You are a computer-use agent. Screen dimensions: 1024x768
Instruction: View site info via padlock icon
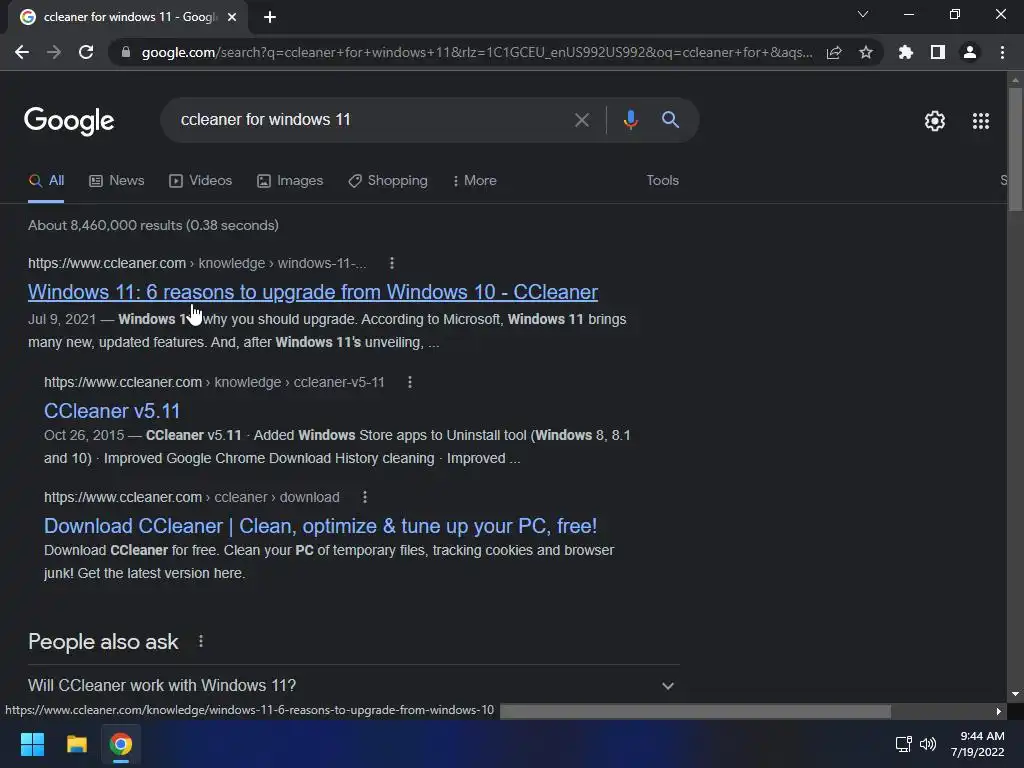pyautogui.click(x=126, y=52)
